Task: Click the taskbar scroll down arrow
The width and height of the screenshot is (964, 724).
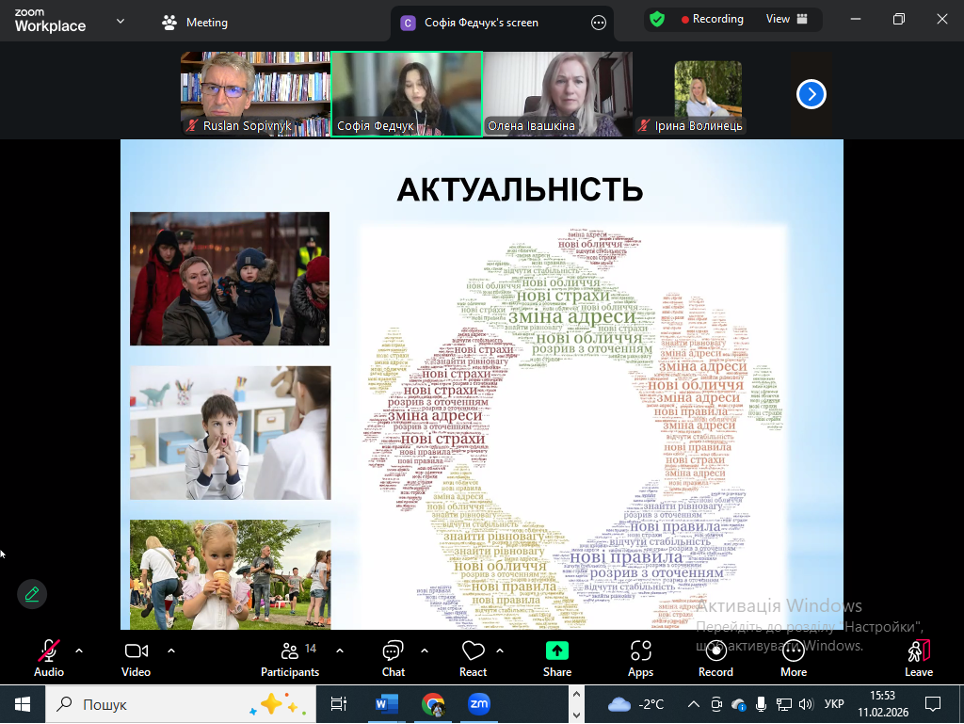Action: (576, 715)
